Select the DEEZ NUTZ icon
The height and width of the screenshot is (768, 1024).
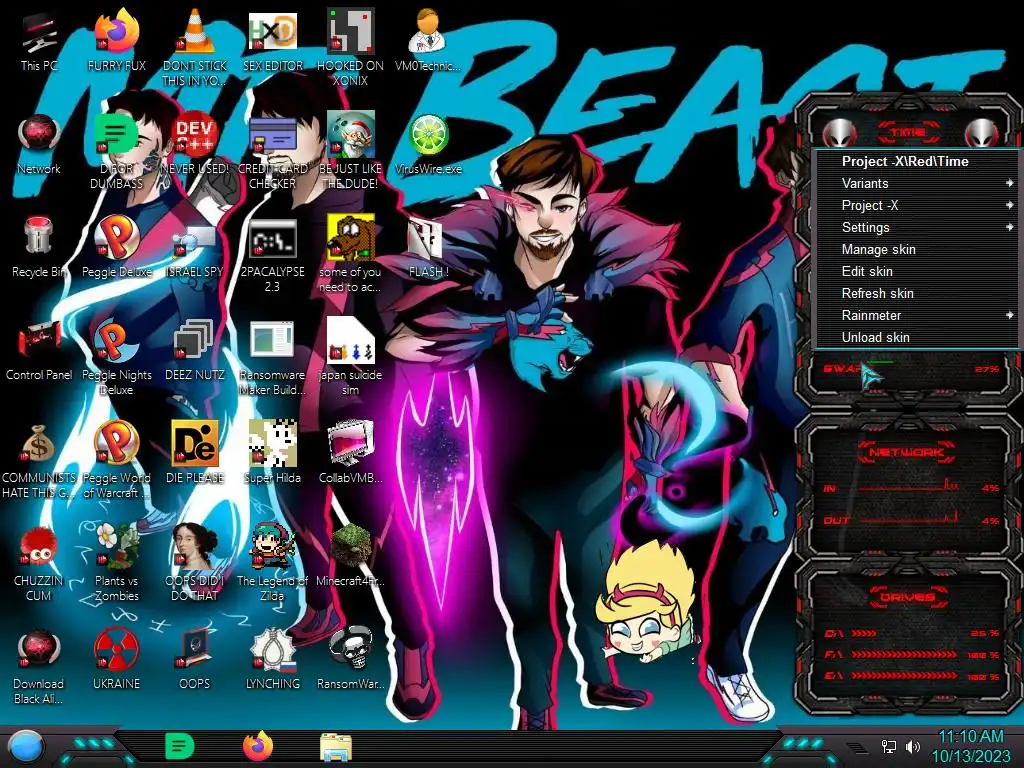pos(194,351)
